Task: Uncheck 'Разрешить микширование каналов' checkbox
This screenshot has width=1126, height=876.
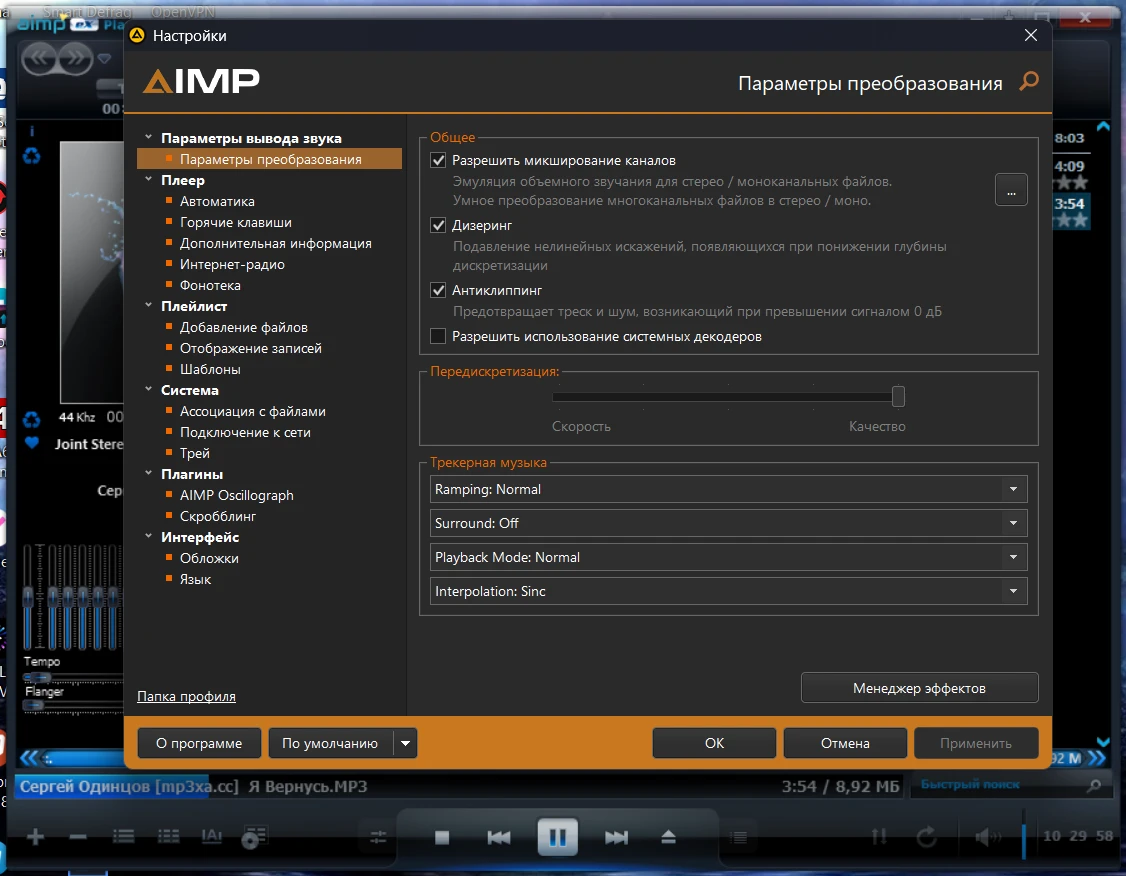Action: 438,160
